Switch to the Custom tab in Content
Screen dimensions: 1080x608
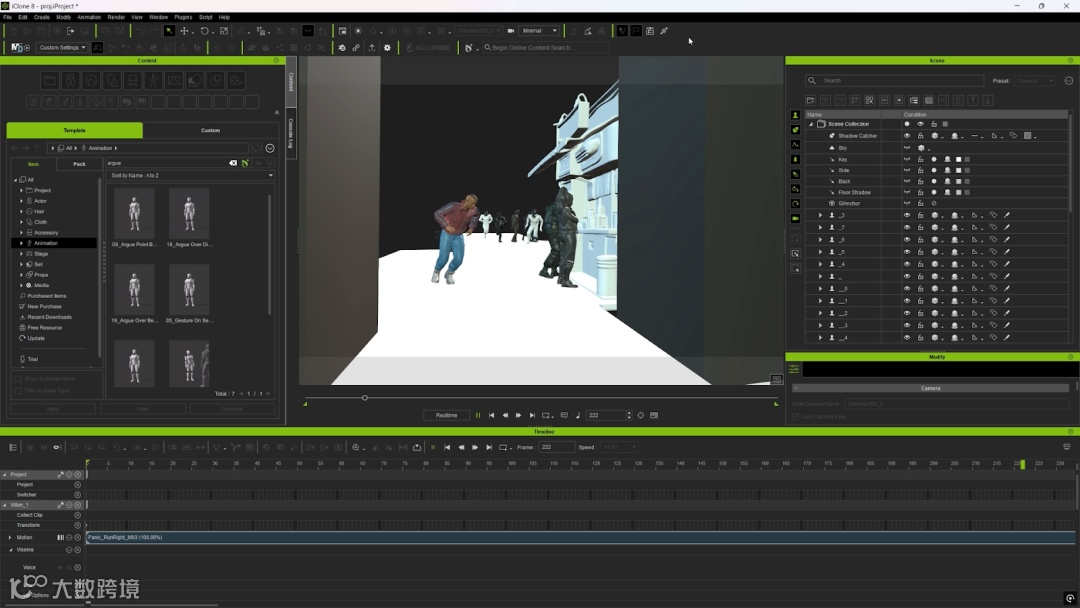pyautogui.click(x=210, y=130)
